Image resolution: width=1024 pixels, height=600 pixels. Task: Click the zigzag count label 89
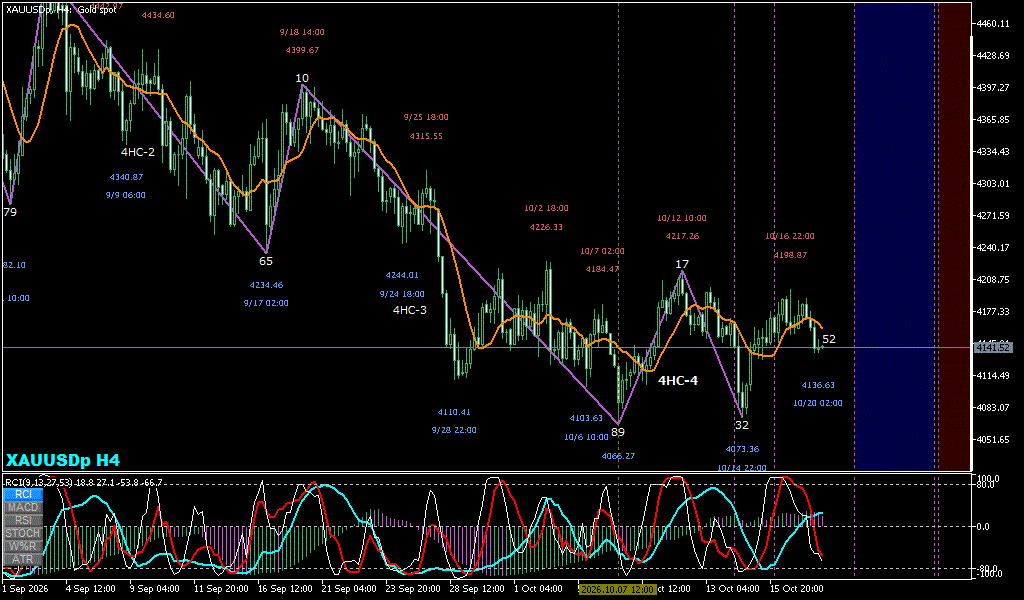pos(618,432)
